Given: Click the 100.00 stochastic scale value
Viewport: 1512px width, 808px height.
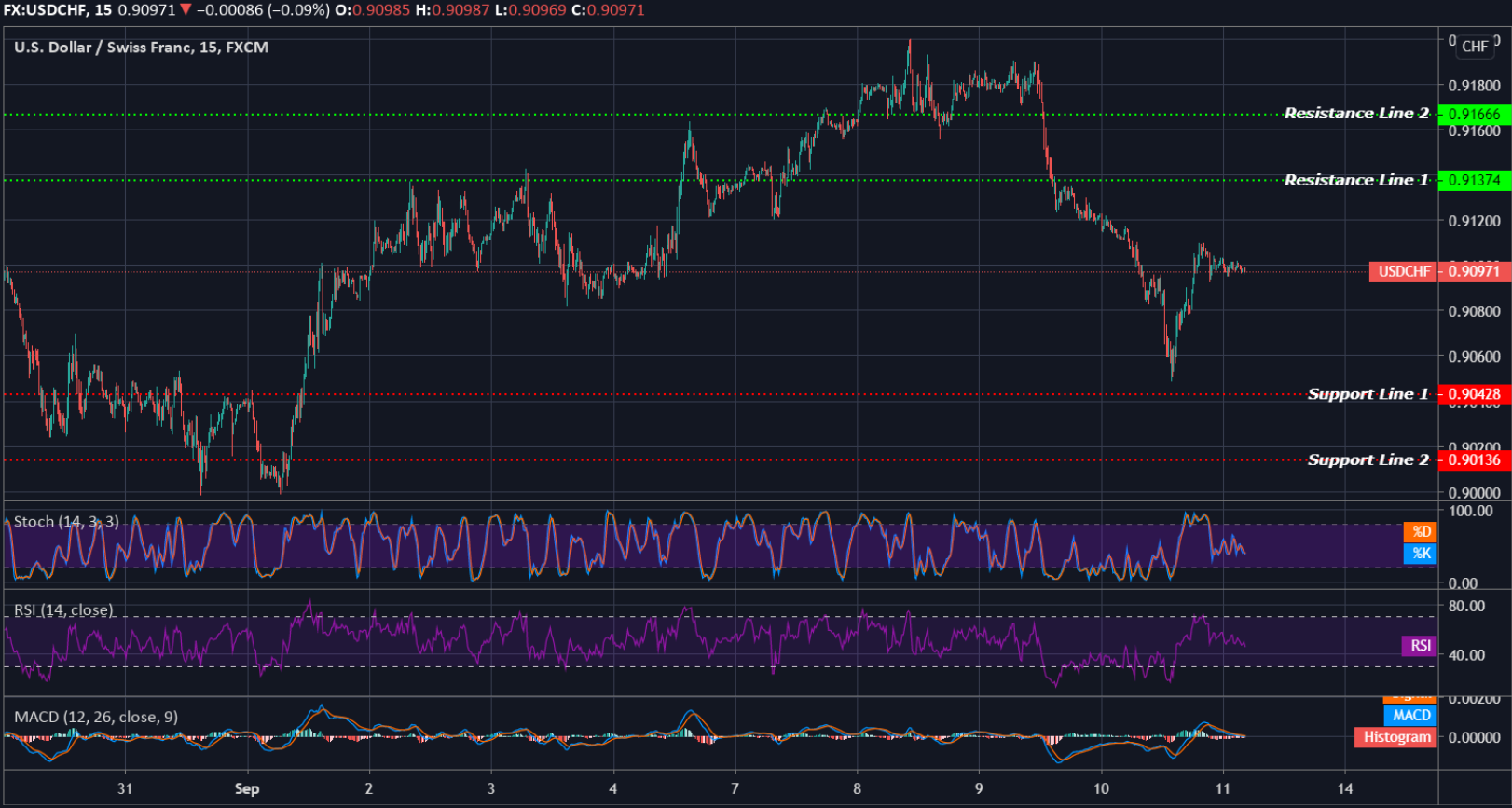Looking at the screenshot, I should 1471,511.
